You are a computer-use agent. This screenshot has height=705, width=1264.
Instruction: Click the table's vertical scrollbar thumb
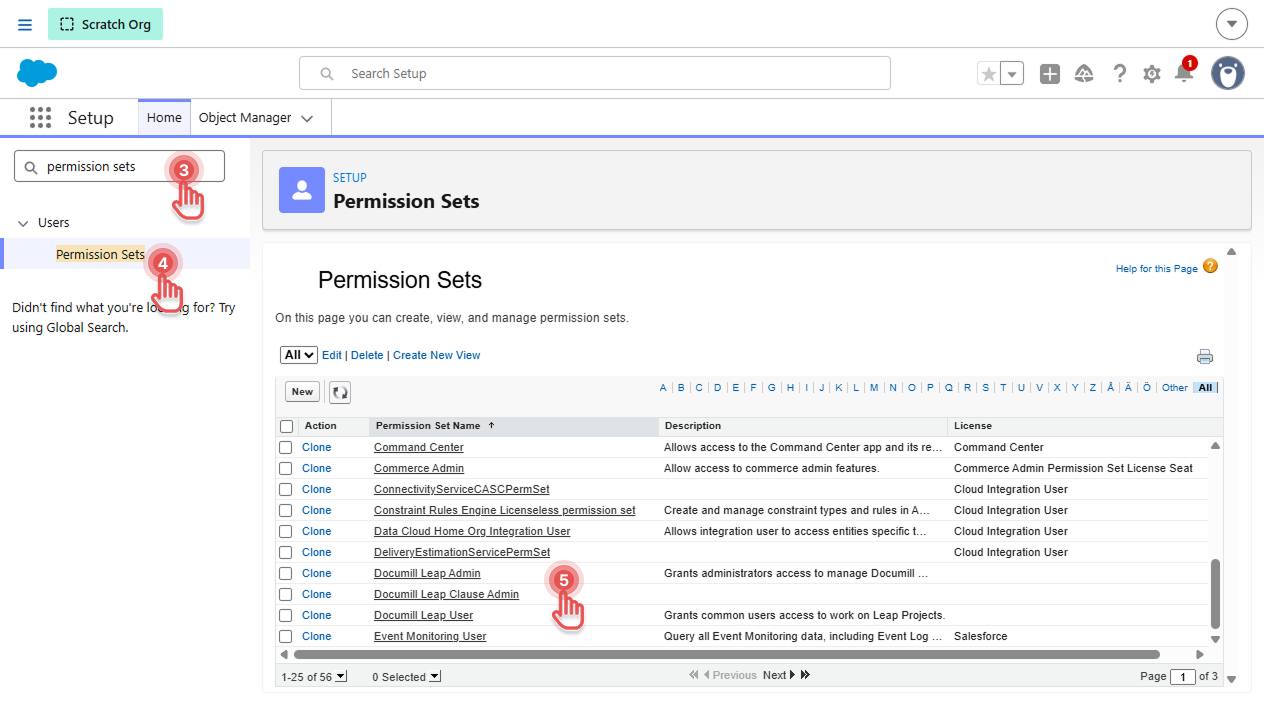click(x=1216, y=593)
